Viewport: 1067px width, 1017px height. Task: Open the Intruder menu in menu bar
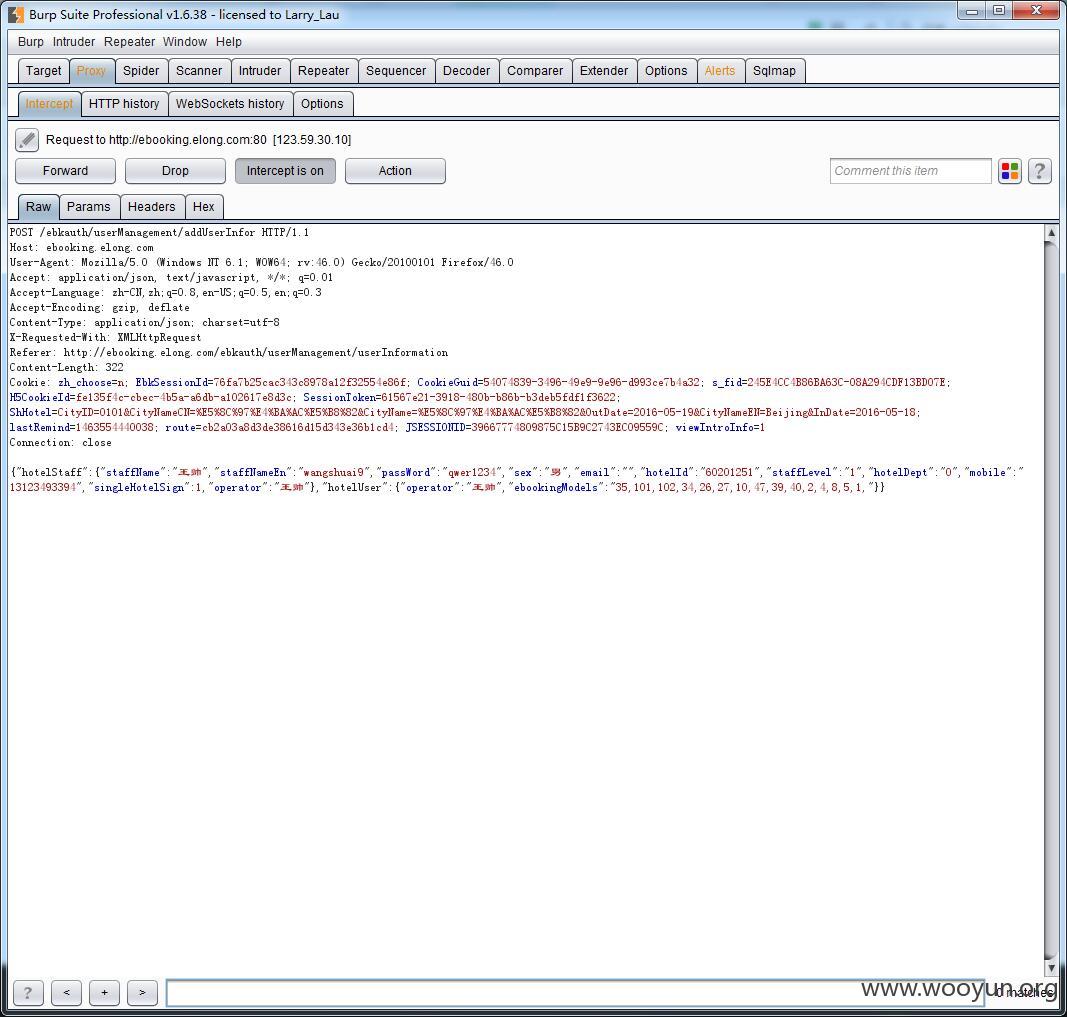(x=74, y=41)
